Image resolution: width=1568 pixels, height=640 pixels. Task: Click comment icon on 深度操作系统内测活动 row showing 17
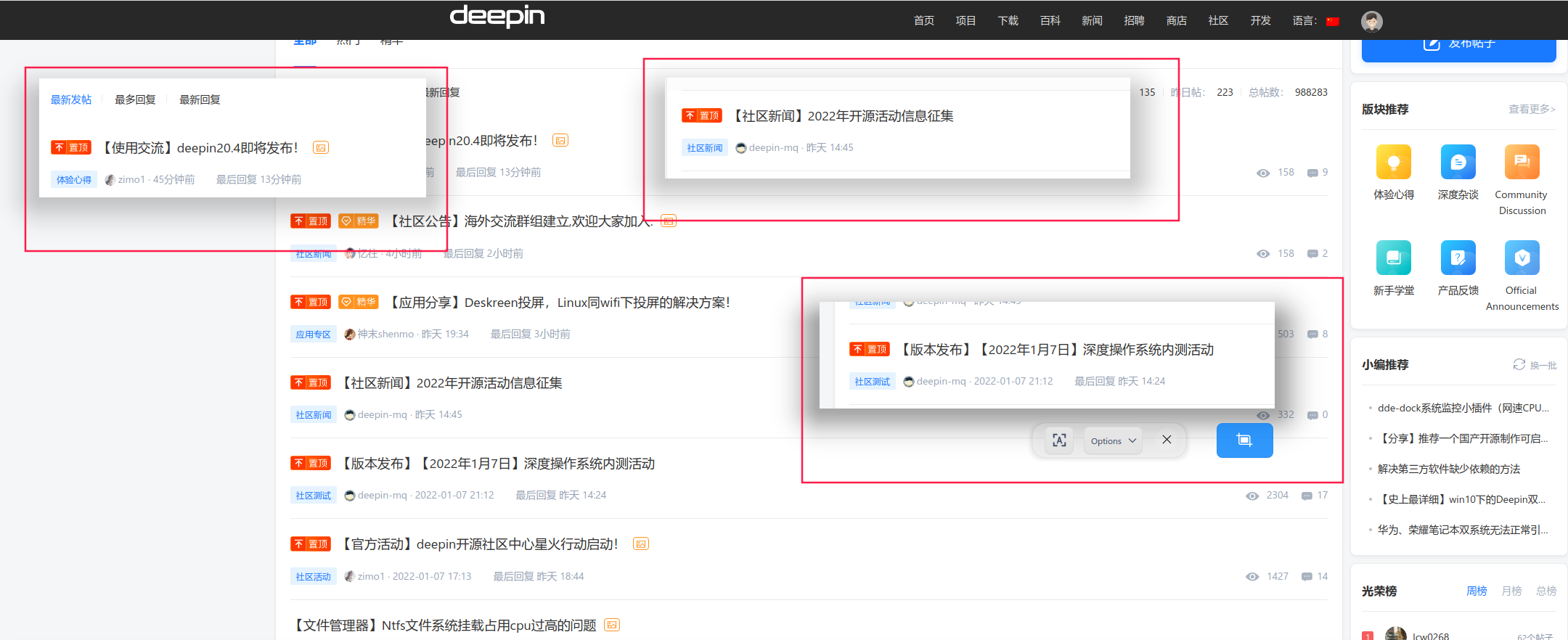tap(1307, 496)
